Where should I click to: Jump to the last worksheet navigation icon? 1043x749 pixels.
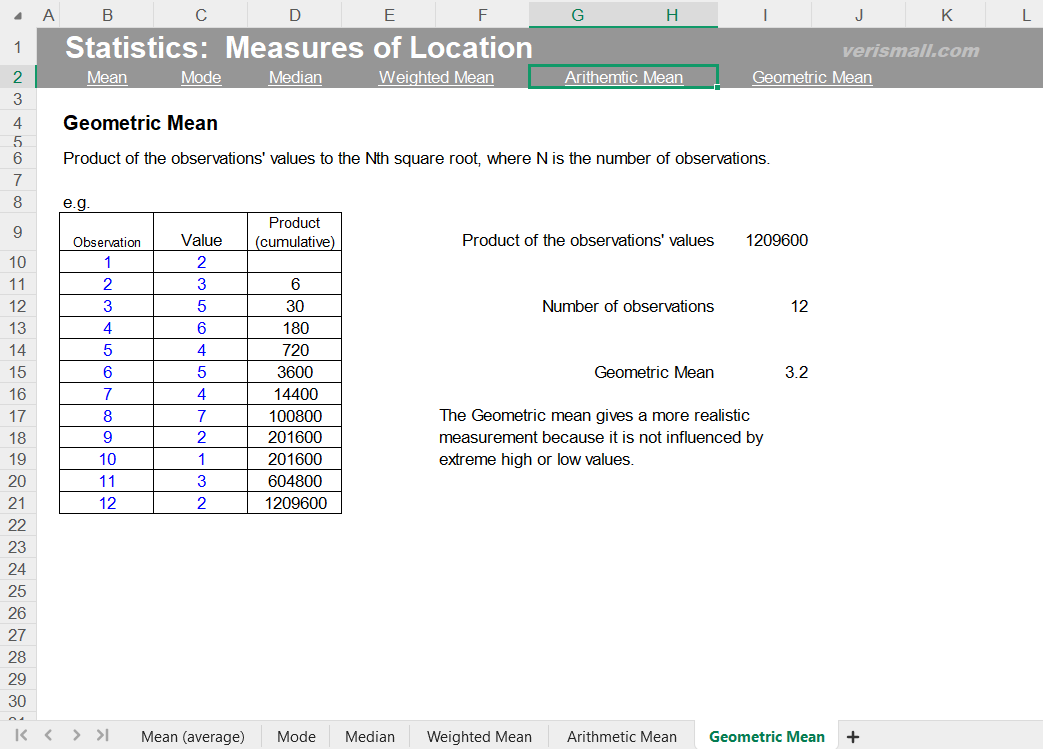(x=102, y=736)
